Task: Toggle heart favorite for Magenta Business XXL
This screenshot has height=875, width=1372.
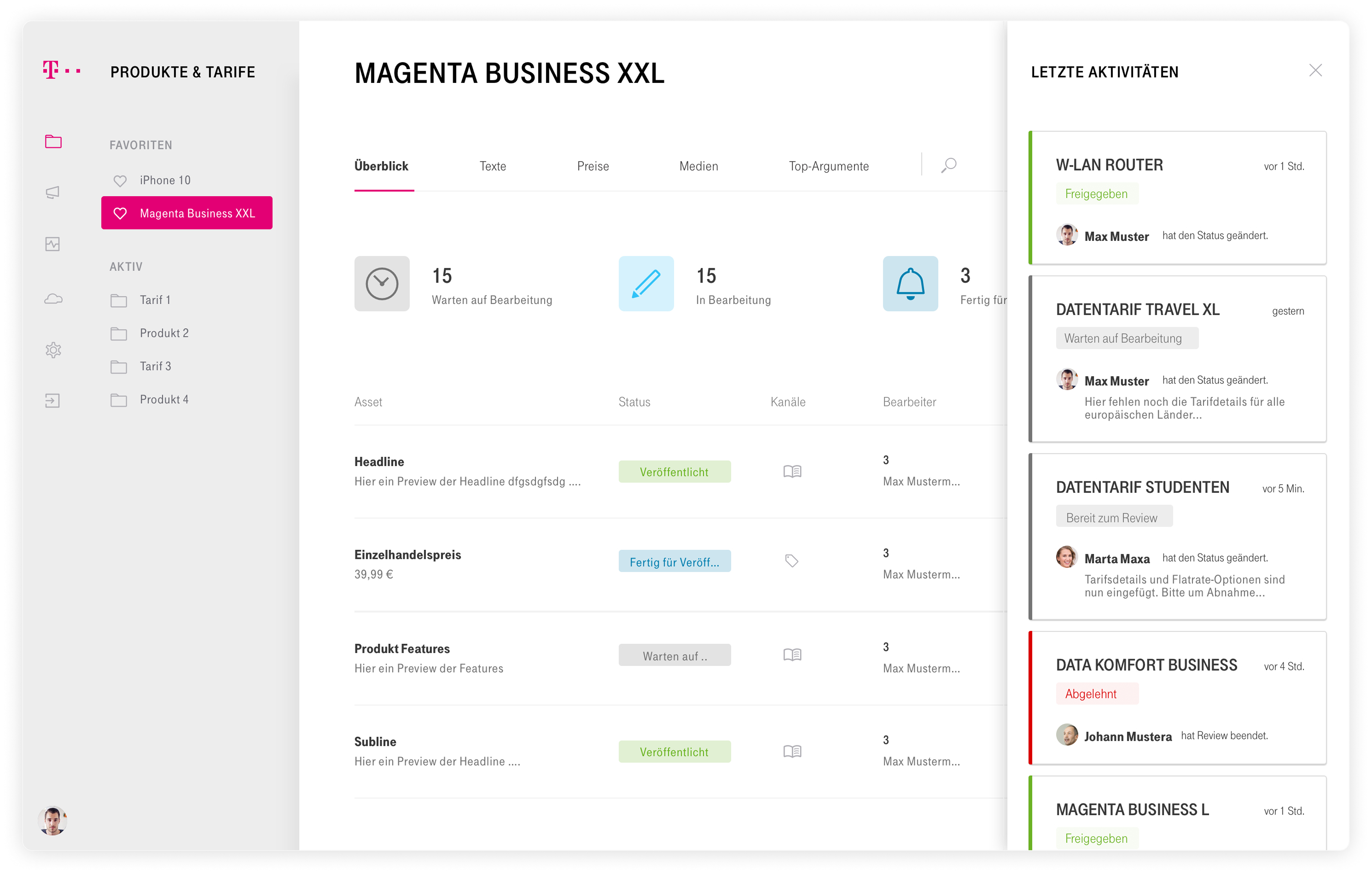Action: click(x=120, y=213)
